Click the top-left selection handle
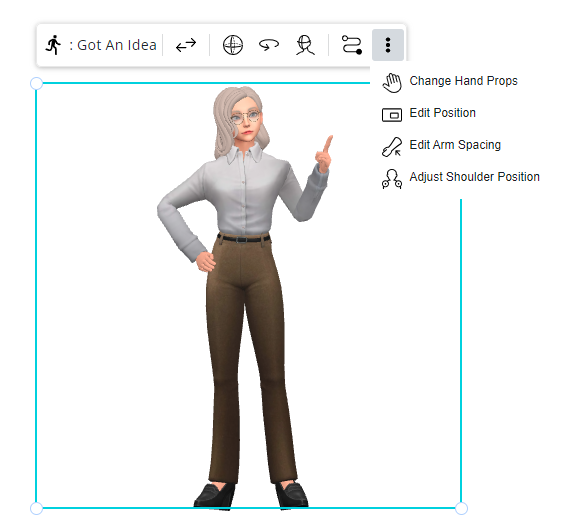583x529 pixels. click(36, 84)
